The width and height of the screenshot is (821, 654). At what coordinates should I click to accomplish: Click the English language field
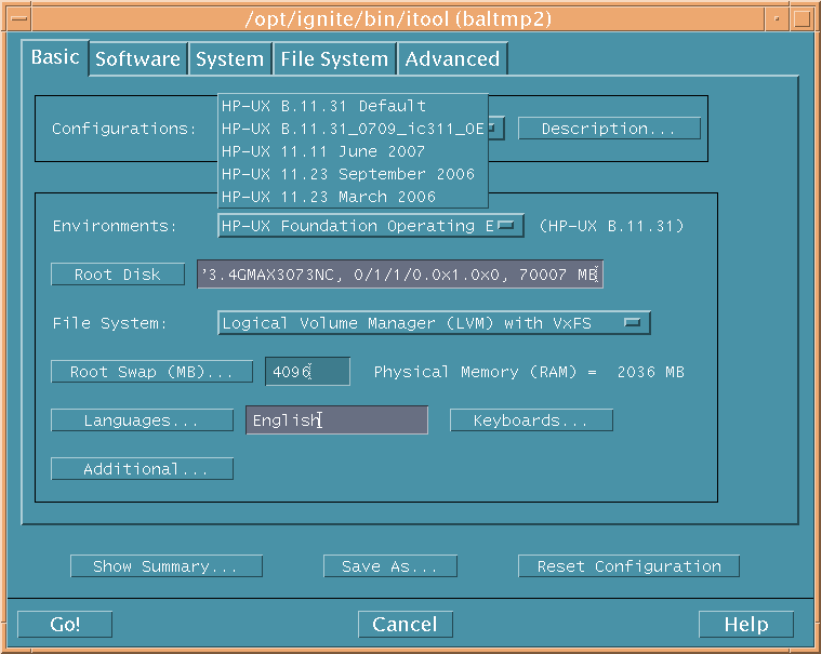point(337,420)
